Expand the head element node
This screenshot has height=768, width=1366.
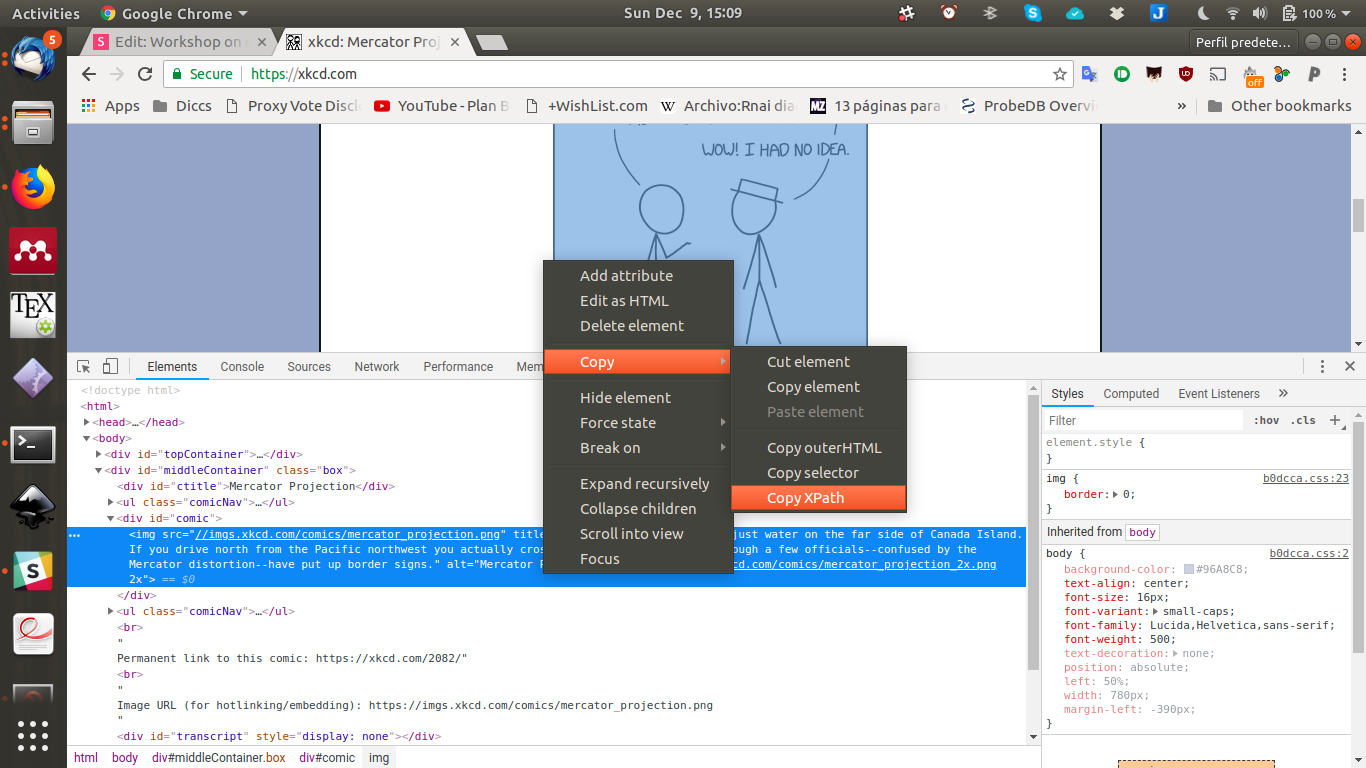[x=87, y=423]
